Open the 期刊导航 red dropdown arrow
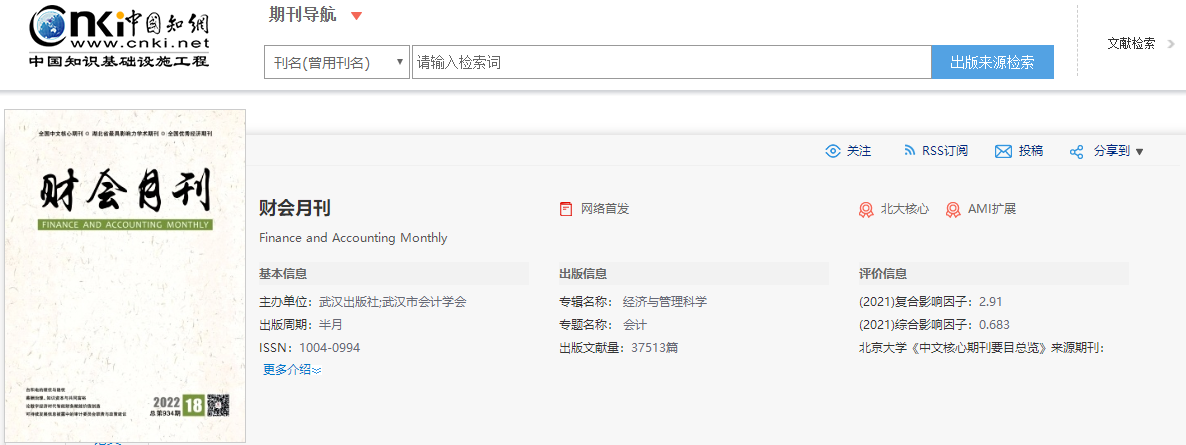 pyautogui.click(x=356, y=16)
